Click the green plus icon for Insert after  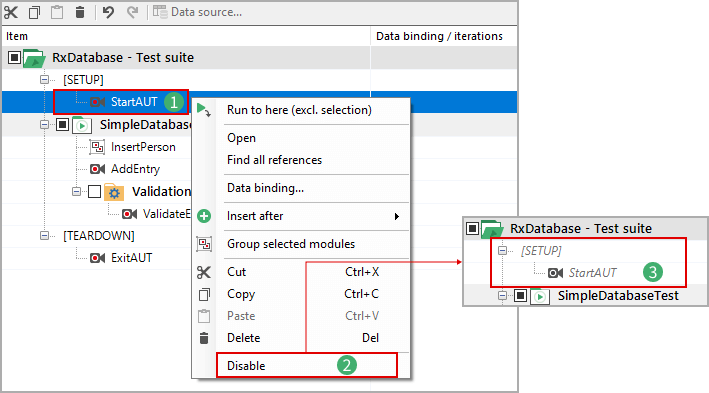pos(204,216)
